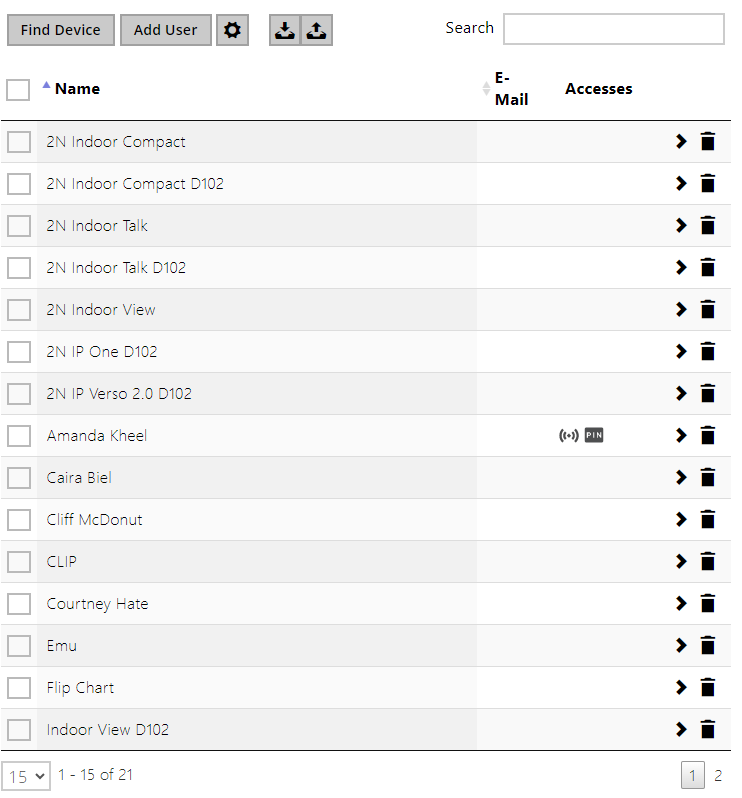Open the settings gear icon
Viewport: 742px width, 798px height.
click(232, 30)
